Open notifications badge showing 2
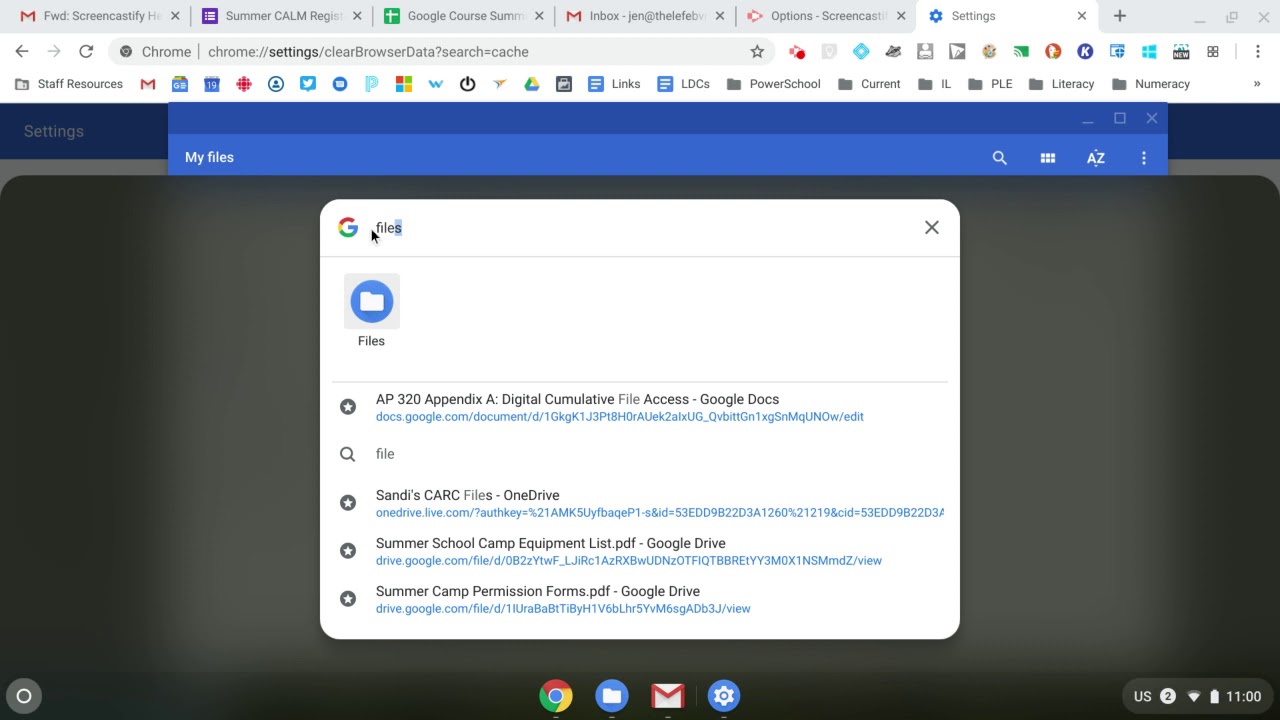The height and width of the screenshot is (720, 1280). tap(1168, 696)
